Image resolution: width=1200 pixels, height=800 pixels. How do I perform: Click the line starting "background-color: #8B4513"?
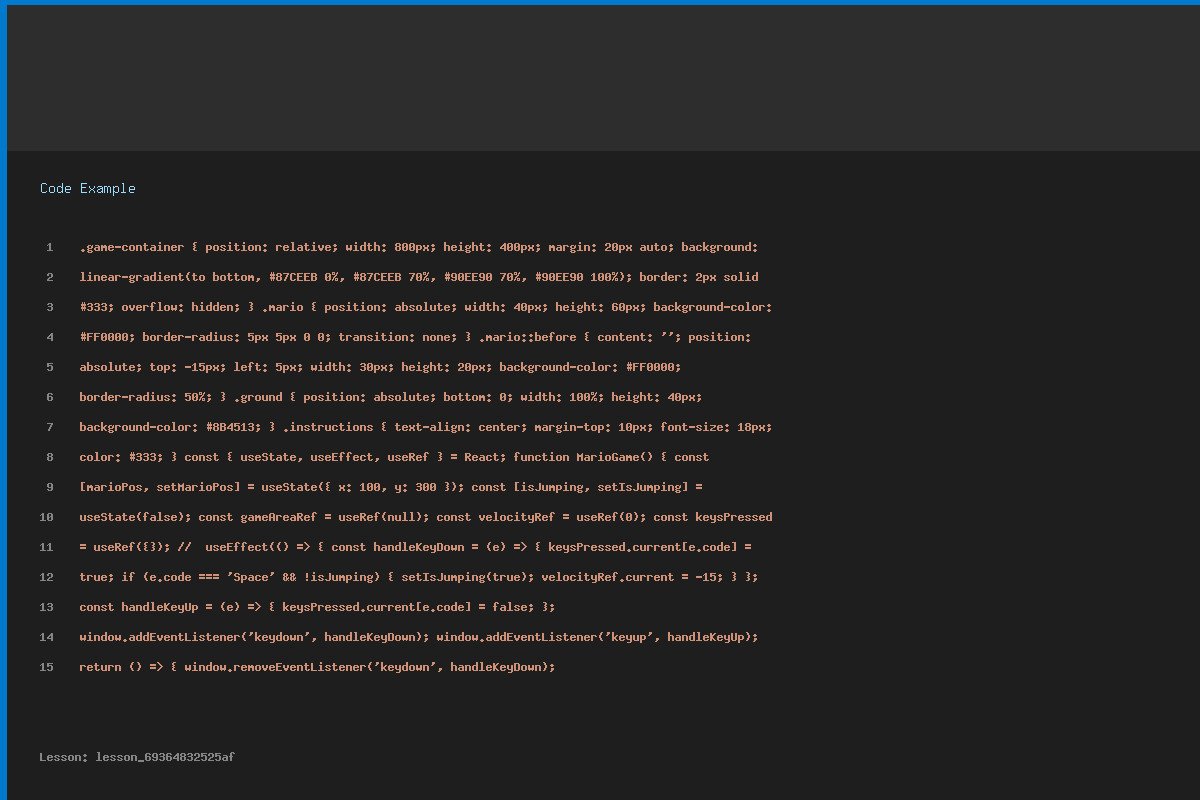[x=425, y=427]
